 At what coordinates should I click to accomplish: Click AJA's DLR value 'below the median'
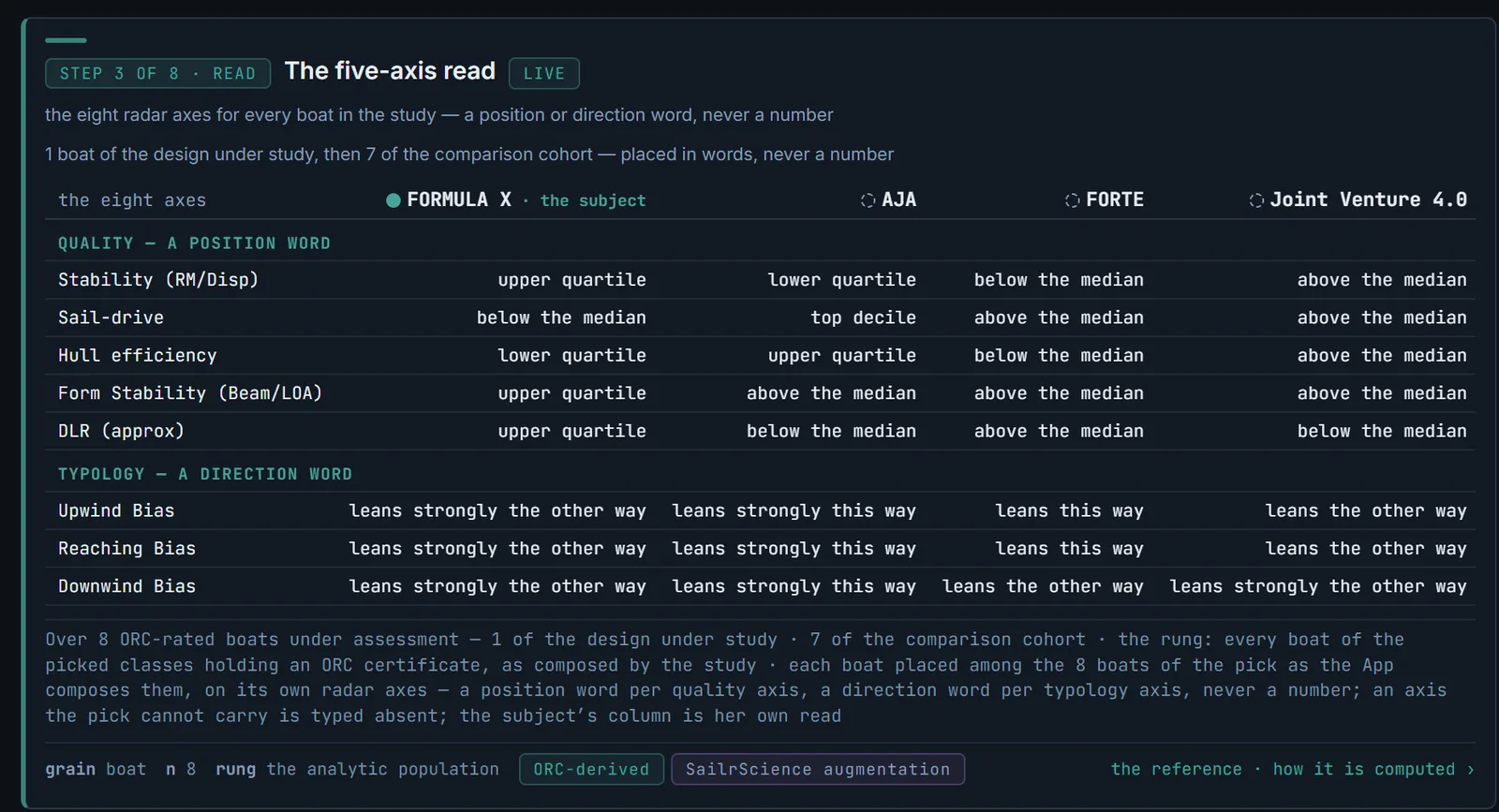(831, 431)
